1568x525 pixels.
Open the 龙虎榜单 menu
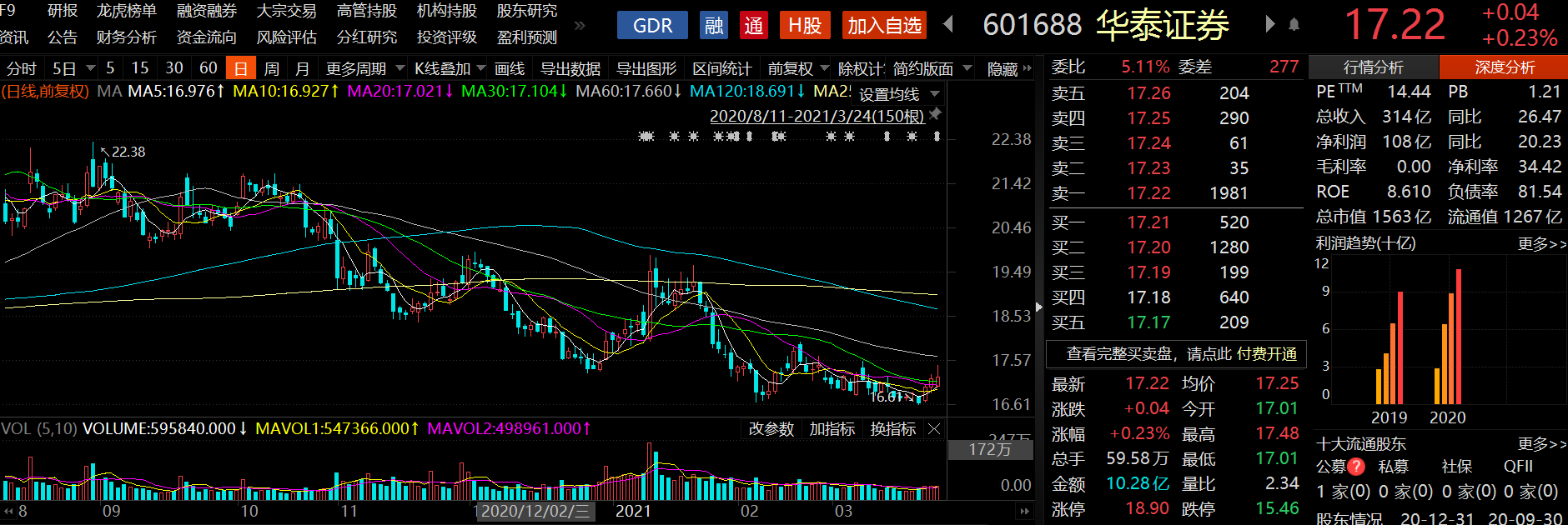click(x=127, y=11)
